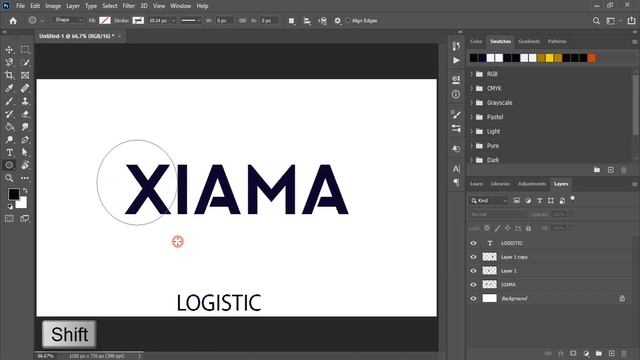Open the Shape tool mode dropdown
Screen dimensions: 640x360
tap(68, 20)
